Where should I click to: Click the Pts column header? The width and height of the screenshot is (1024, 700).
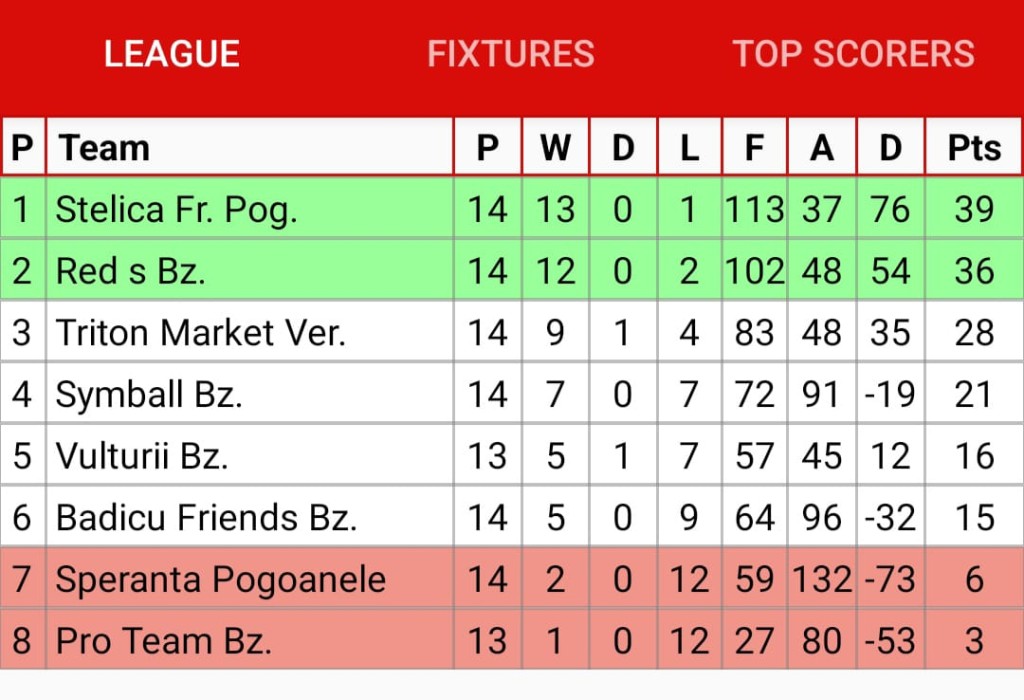[x=974, y=148]
